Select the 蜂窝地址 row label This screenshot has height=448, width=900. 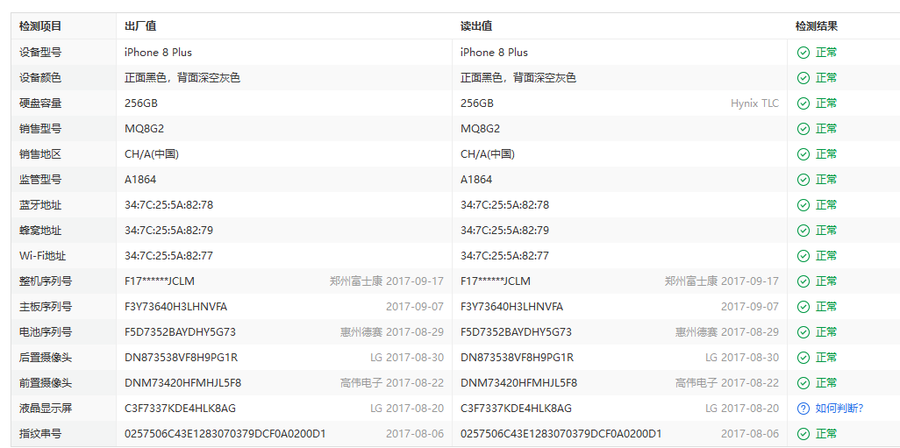click(x=40, y=231)
